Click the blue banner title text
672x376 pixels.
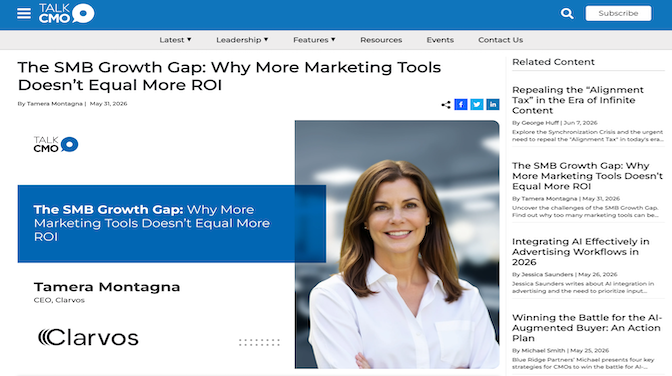(x=152, y=223)
